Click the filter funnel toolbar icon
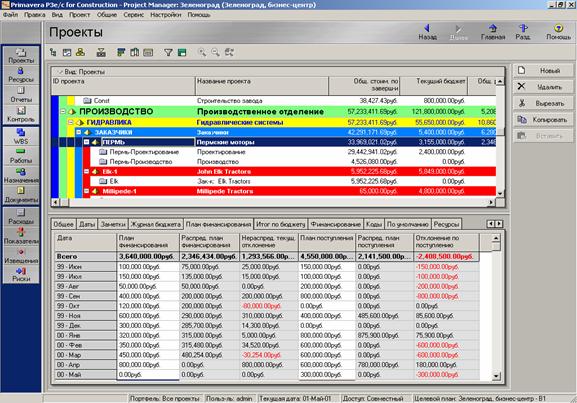The image size is (577, 403). click(x=168, y=53)
